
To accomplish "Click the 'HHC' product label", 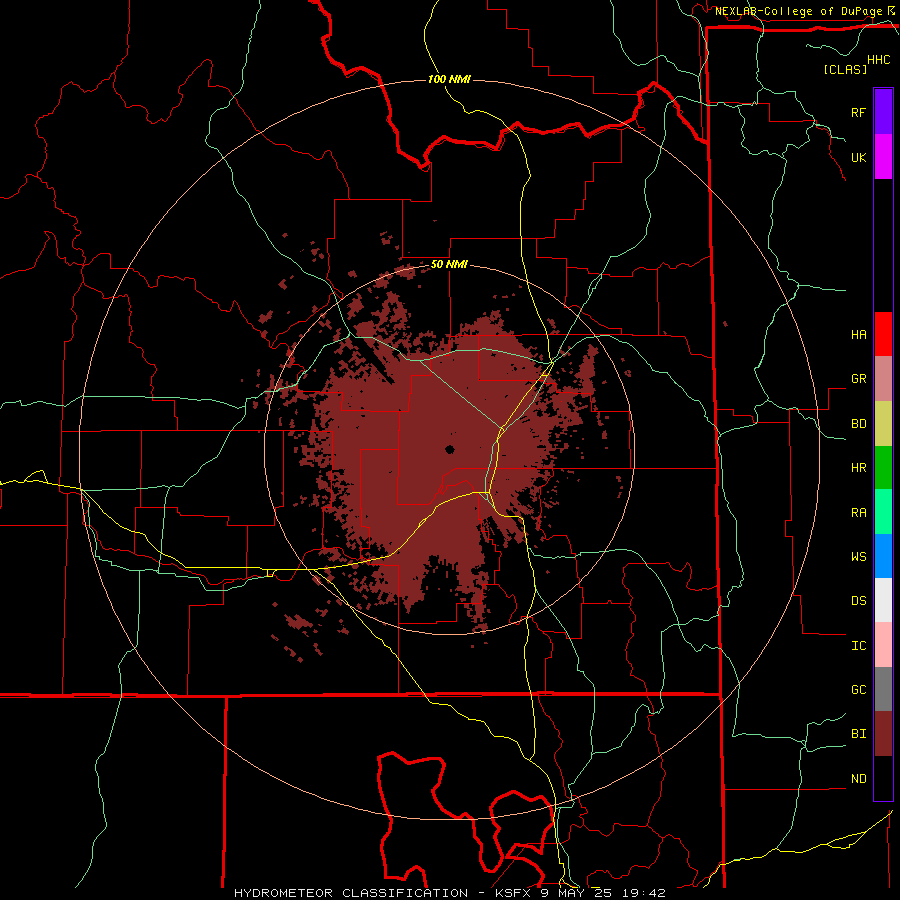I will pos(879,60).
